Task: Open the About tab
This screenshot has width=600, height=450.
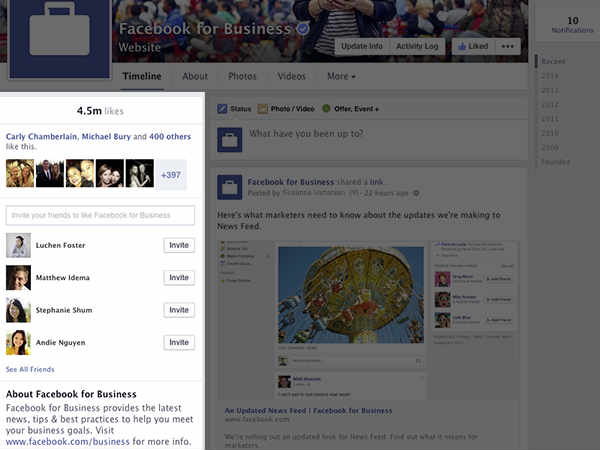Action: [195, 76]
